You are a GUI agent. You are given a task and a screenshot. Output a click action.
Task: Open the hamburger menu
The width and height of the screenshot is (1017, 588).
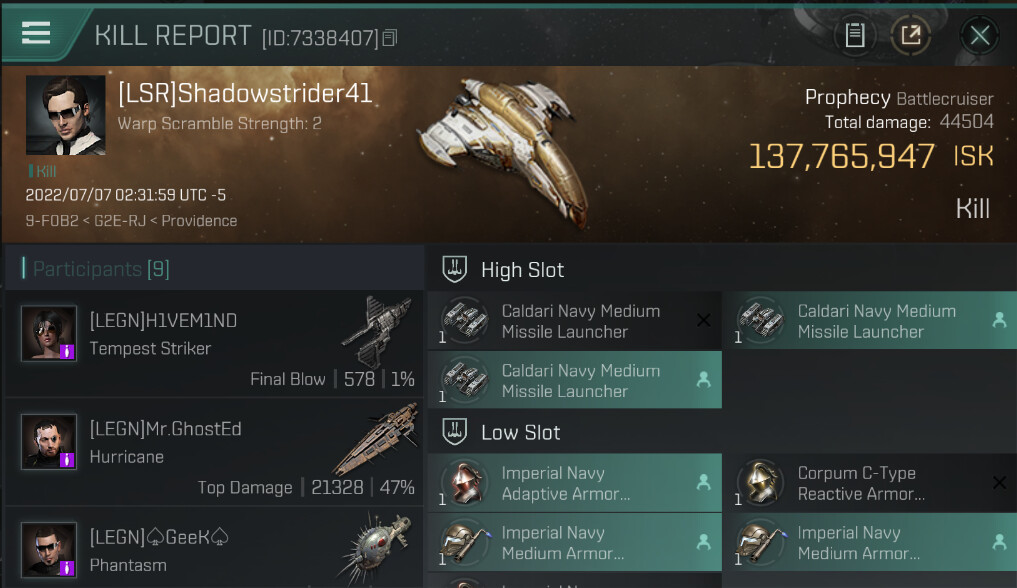coord(36,33)
